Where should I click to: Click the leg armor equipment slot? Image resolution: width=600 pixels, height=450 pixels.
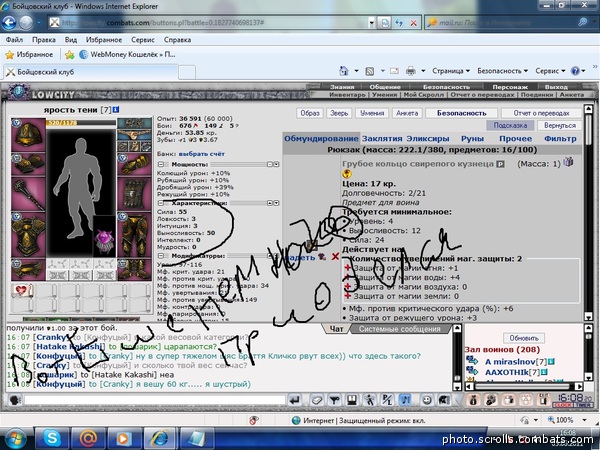pyautogui.click(x=134, y=235)
